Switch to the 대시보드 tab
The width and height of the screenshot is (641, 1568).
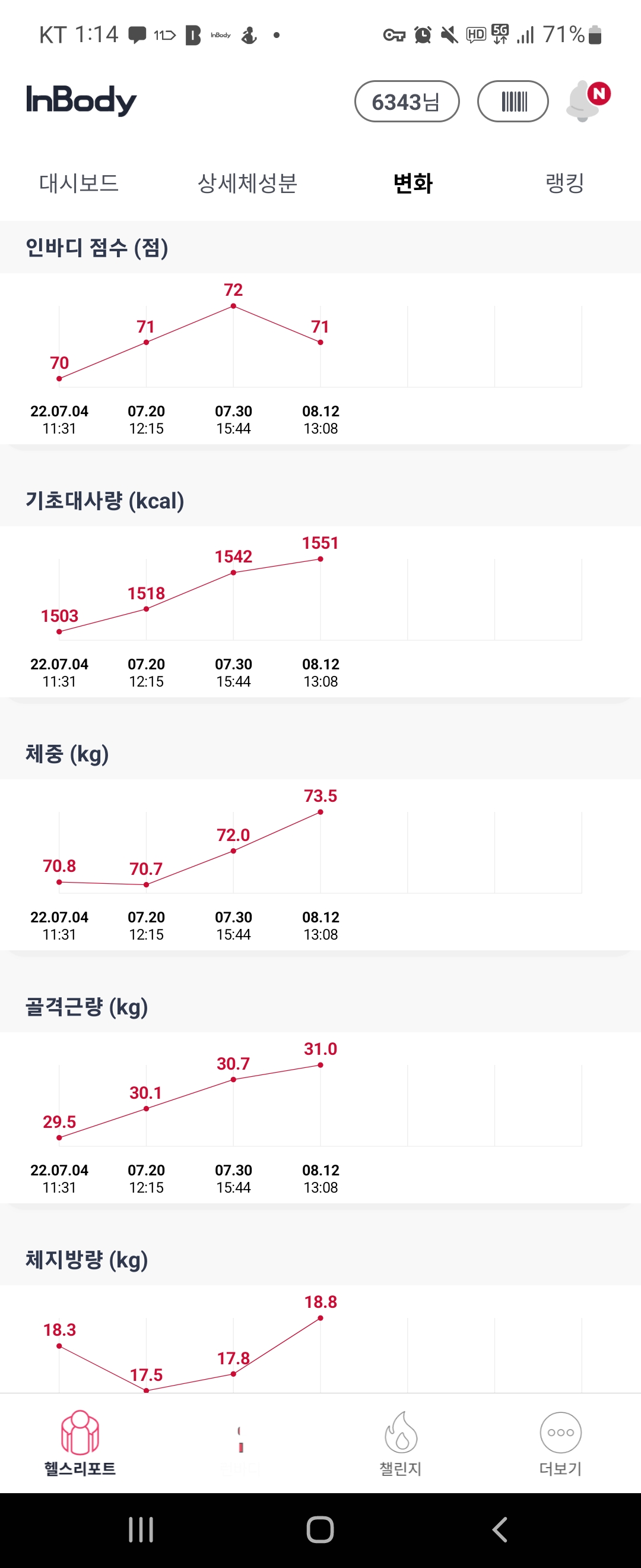[78, 183]
